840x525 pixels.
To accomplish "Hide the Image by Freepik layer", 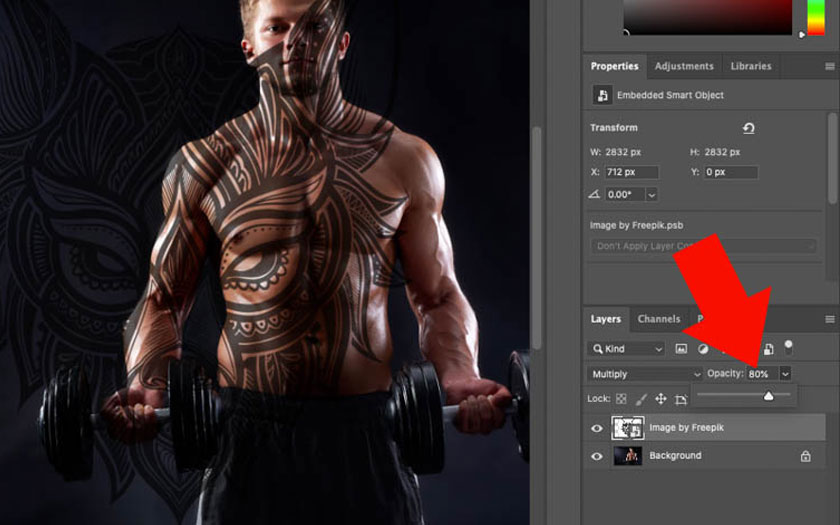I will (596, 428).
